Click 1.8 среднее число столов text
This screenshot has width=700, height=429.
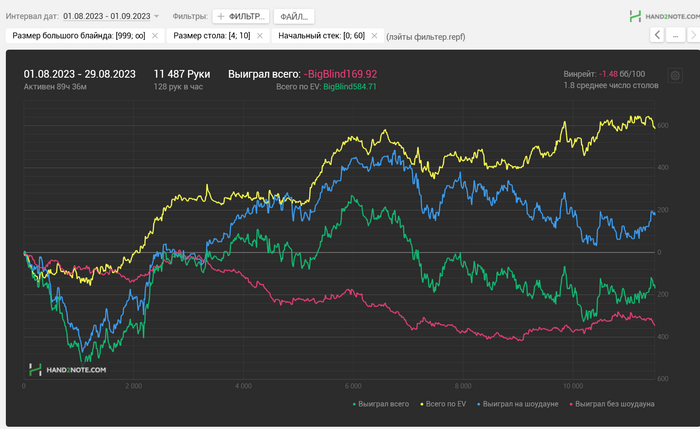611,85
